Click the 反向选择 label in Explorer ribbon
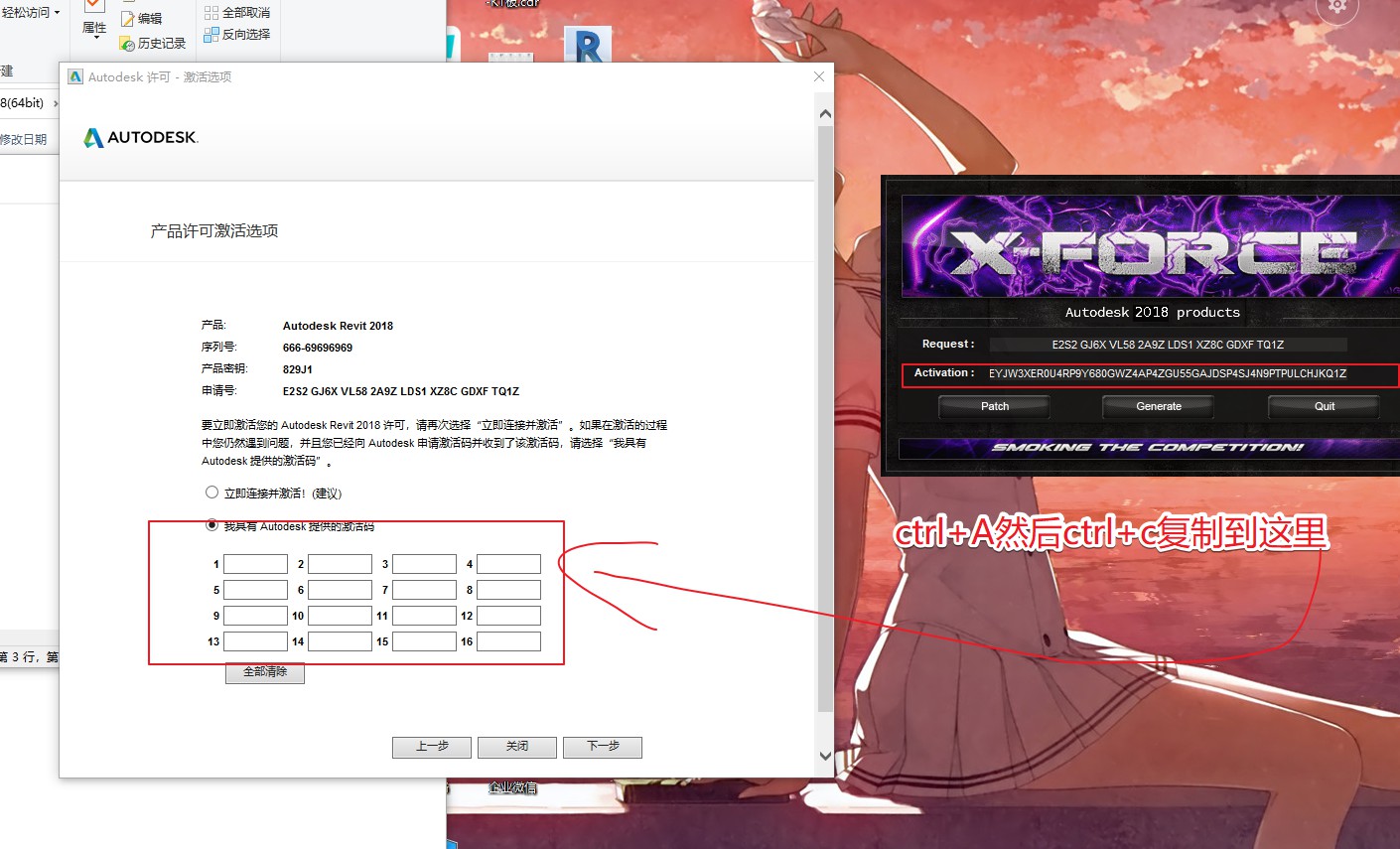Viewport: 1400px width, 849px height. [x=246, y=34]
